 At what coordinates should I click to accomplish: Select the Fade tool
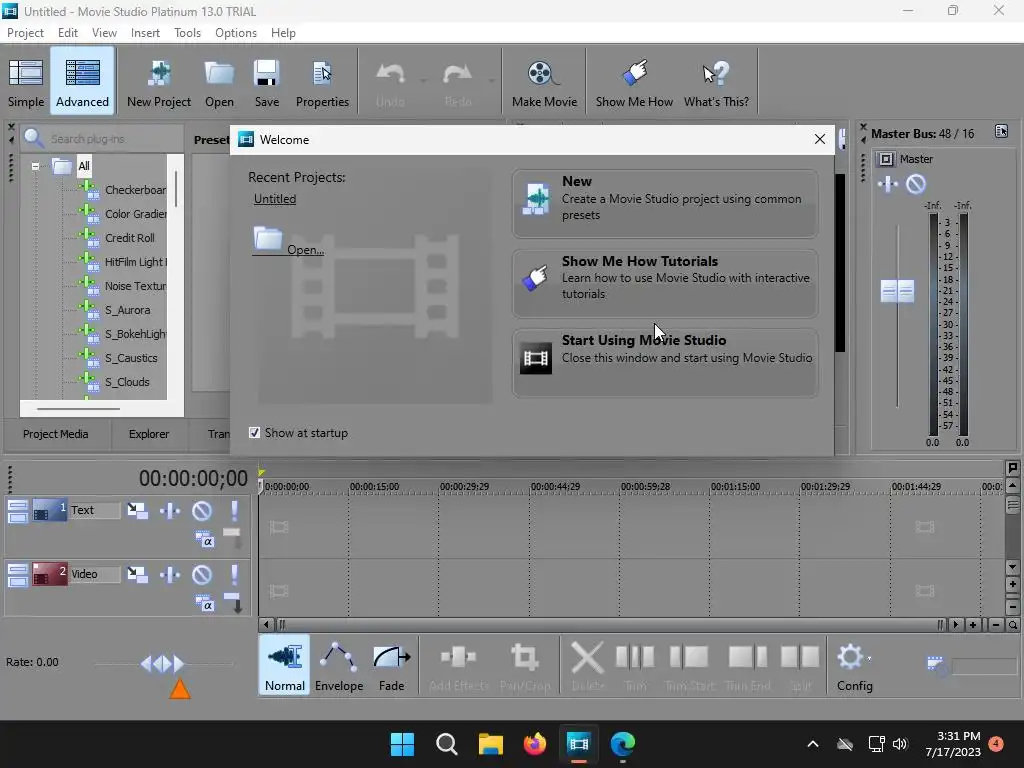392,666
